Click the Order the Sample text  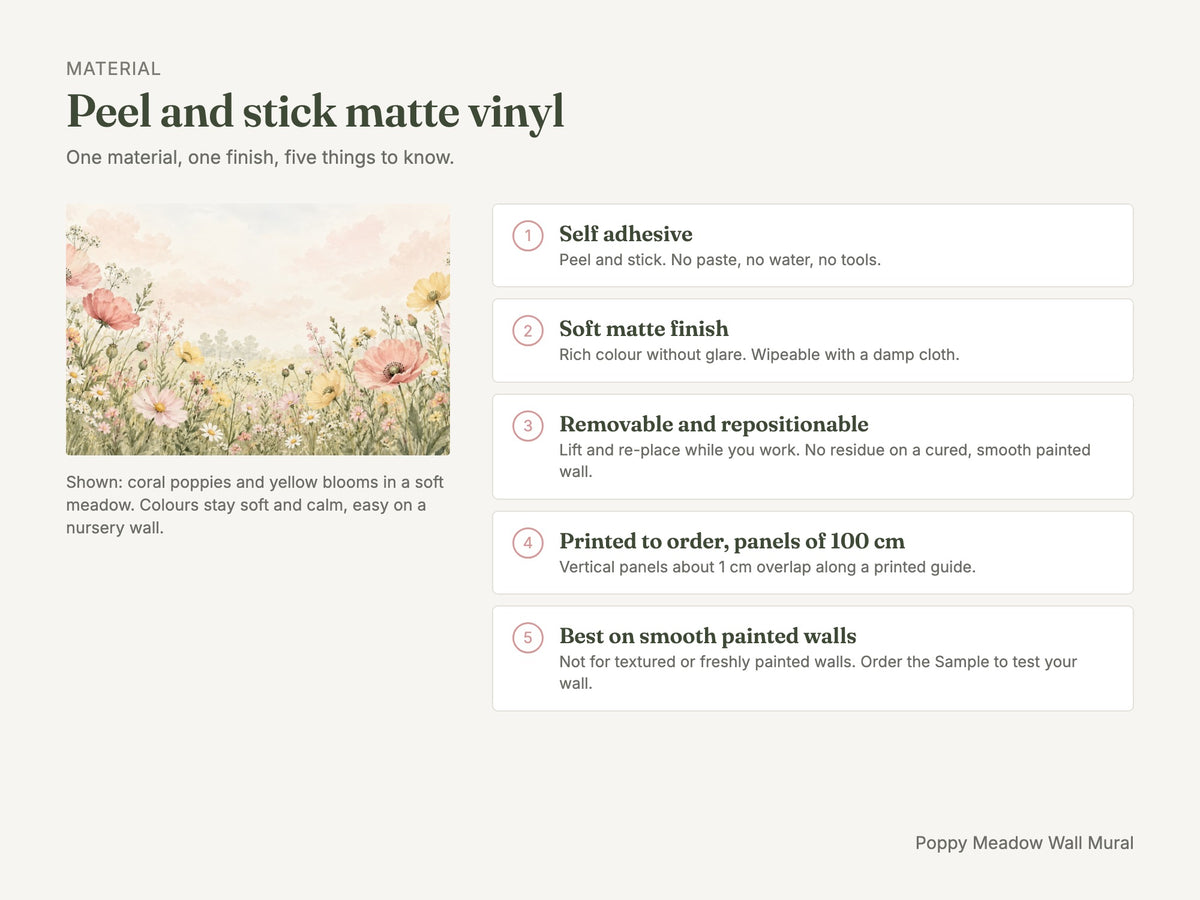[924, 662]
